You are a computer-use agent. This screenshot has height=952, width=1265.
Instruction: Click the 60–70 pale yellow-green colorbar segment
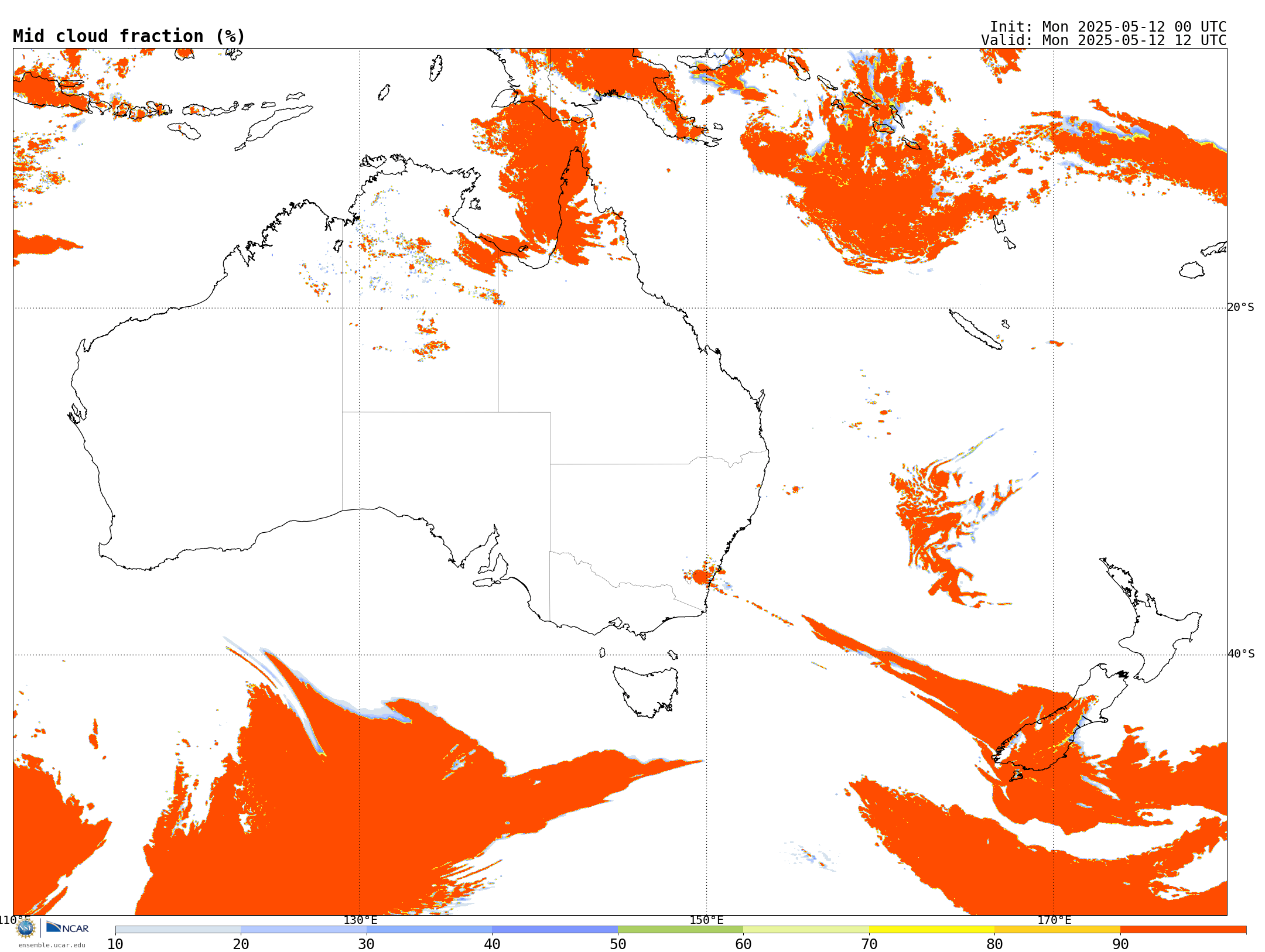(806, 929)
